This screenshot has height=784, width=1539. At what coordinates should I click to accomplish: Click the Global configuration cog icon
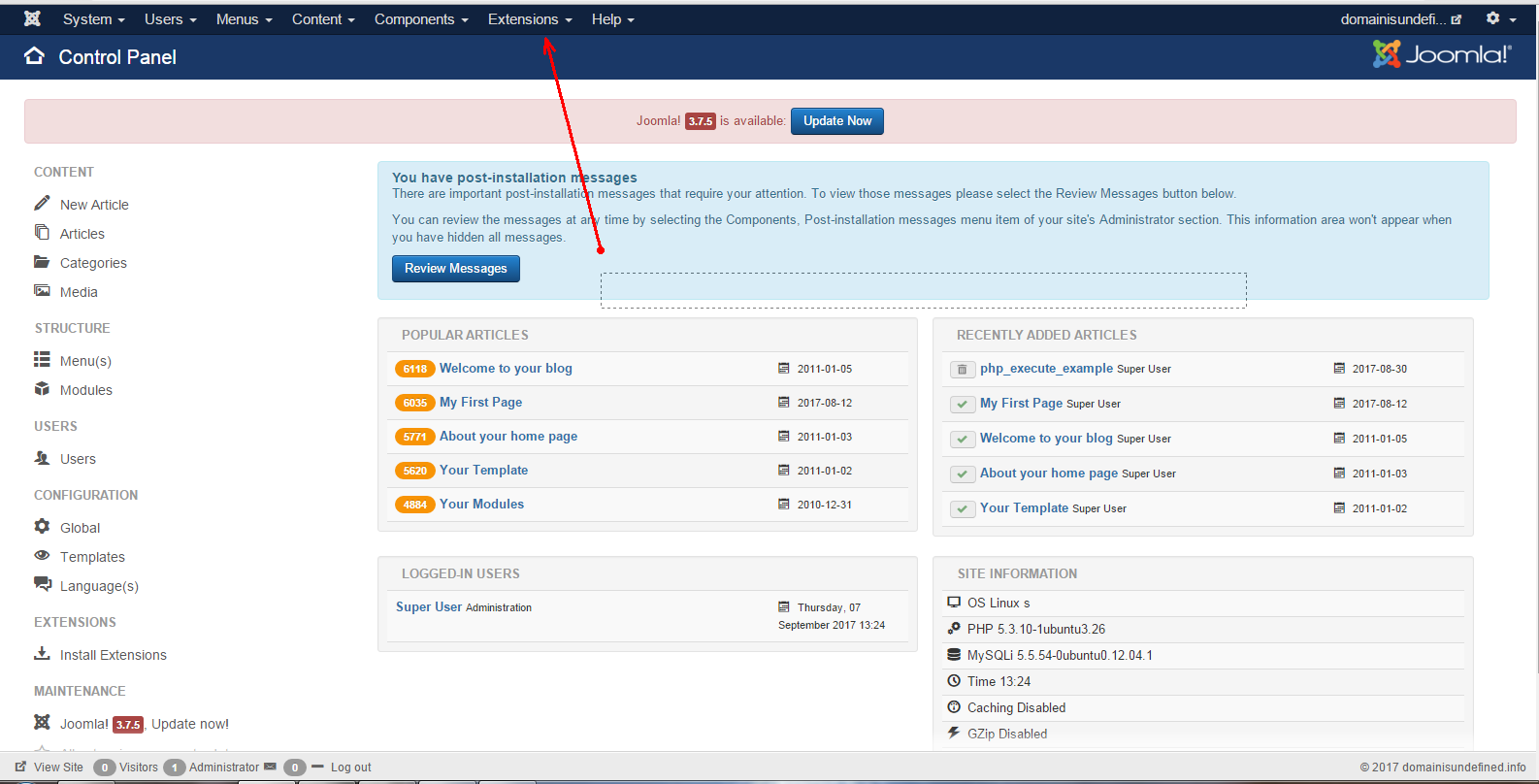(42, 526)
